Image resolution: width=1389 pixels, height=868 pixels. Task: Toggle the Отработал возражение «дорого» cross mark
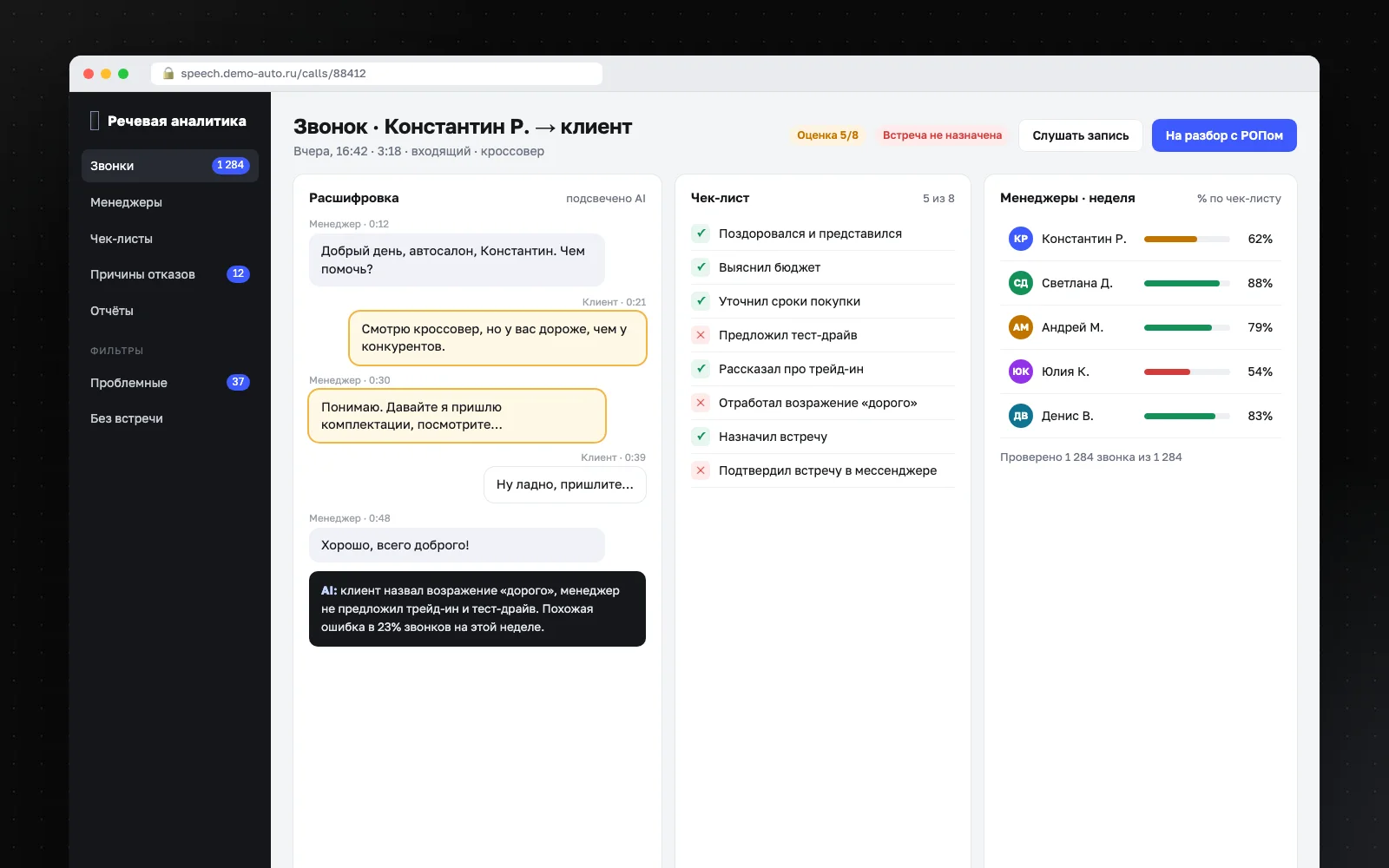701,403
